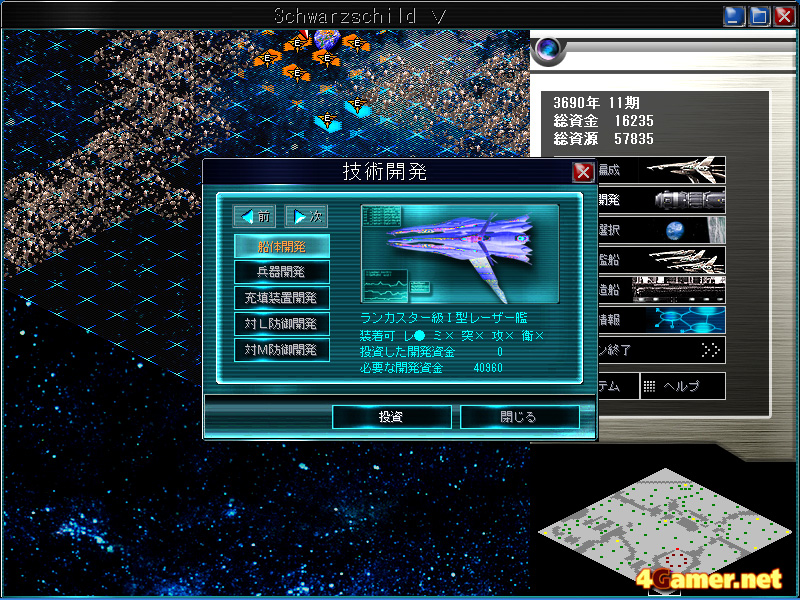Viewport: 800px width, 600px height.
Task: Open the 情報 information menu item
Action: [661, 320]
